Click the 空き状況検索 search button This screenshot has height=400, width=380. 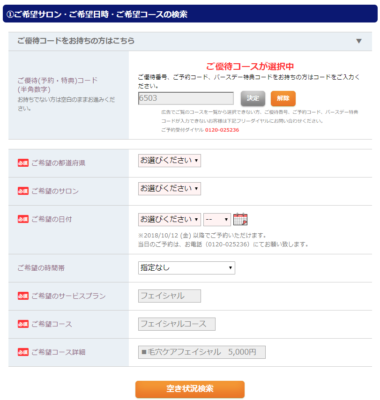point(190,389)
